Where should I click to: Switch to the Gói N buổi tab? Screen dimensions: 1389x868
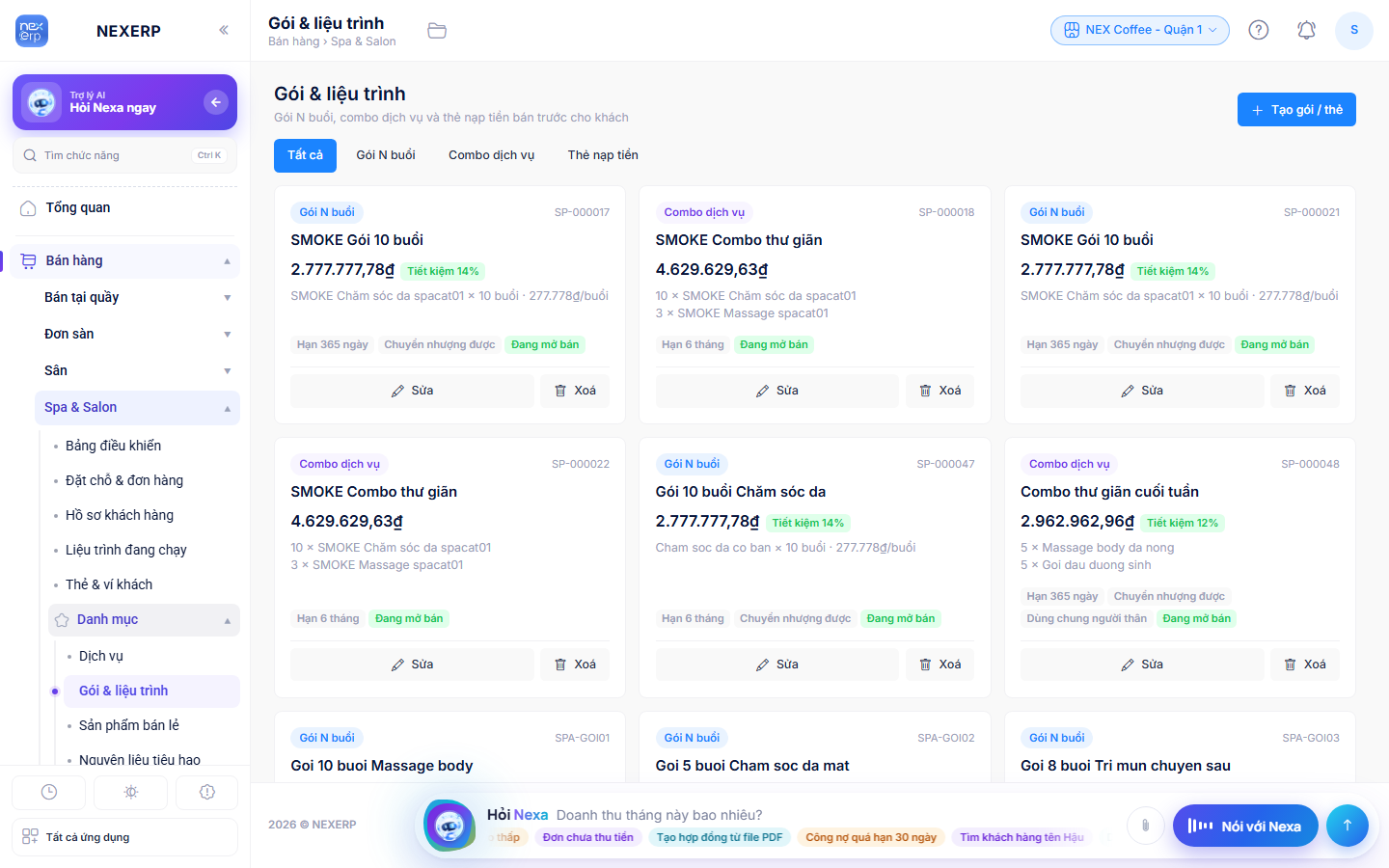pos(386,155)
